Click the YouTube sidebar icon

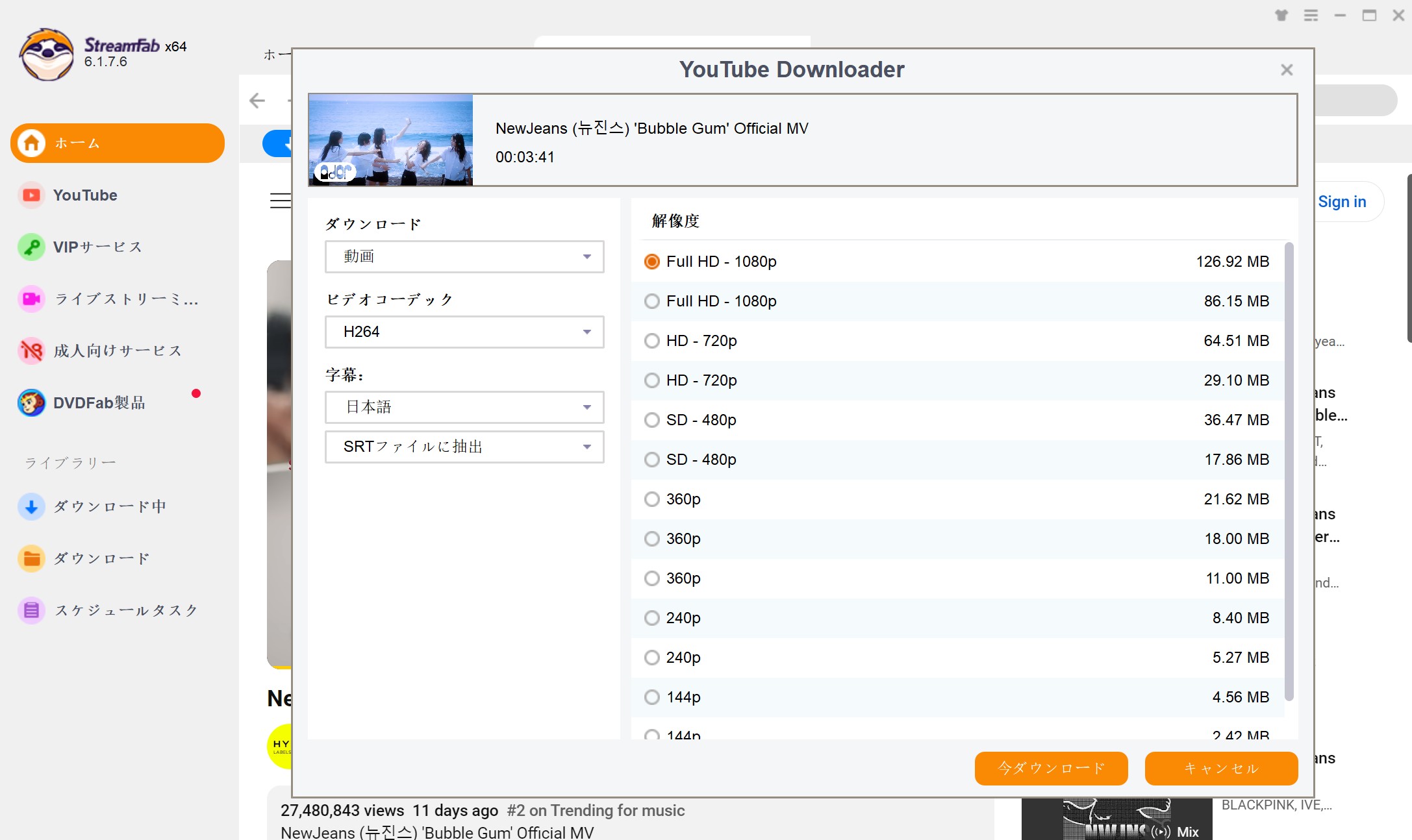(x=31, y=195)
